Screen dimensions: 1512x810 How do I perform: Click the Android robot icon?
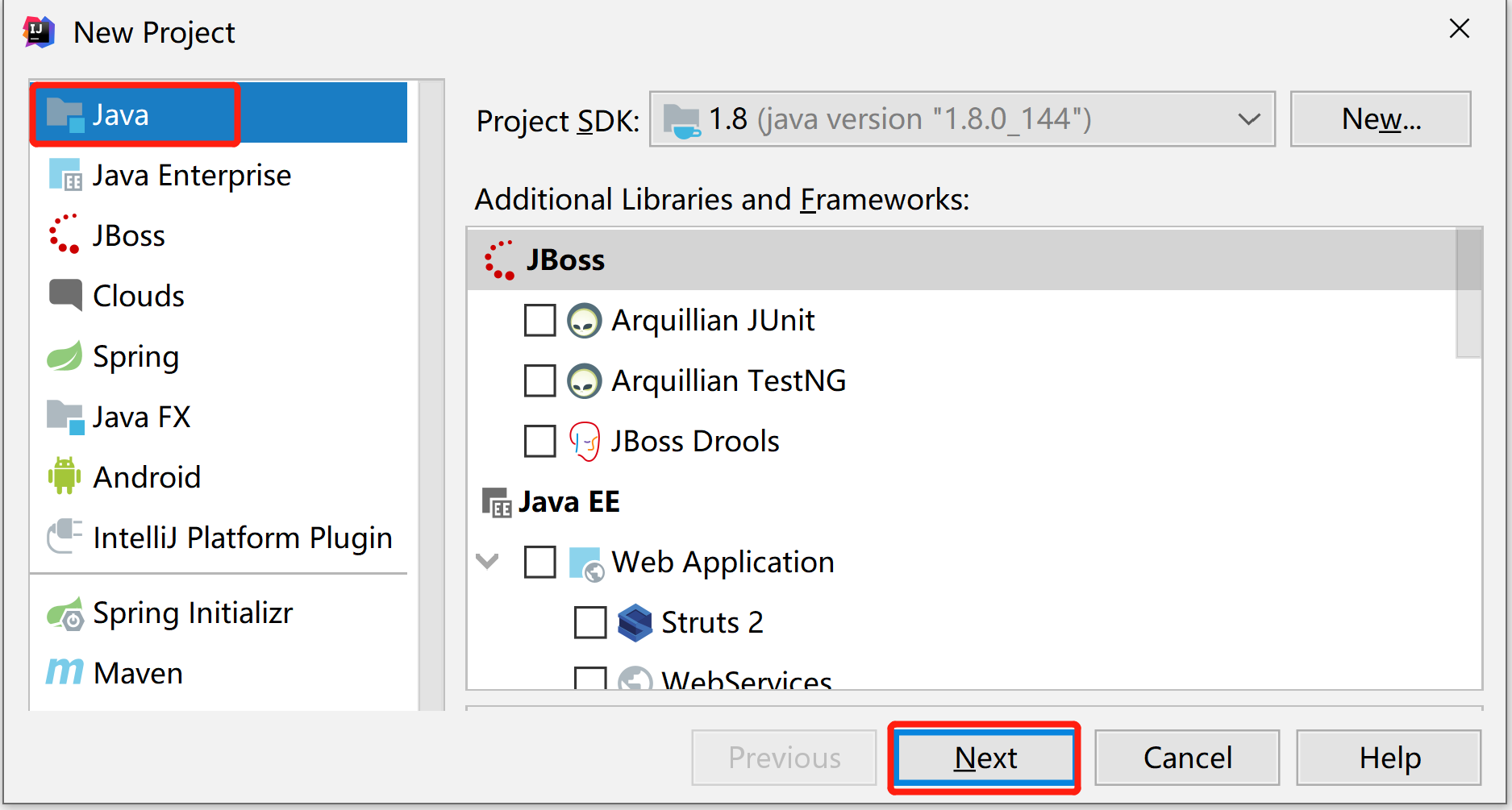pyautogui.click(x=65, y=476)
